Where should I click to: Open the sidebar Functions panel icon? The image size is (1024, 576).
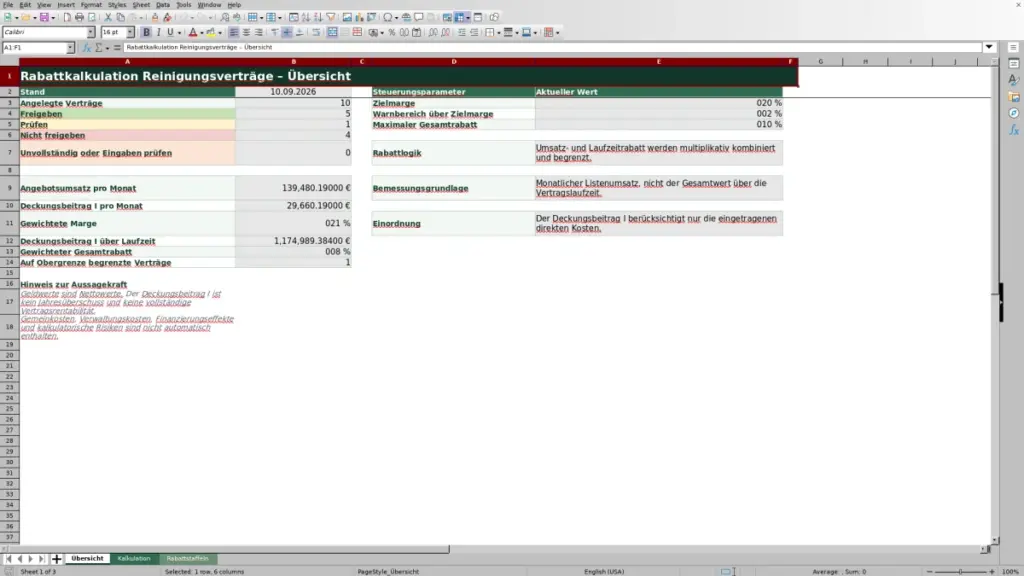pos(1014,130)
